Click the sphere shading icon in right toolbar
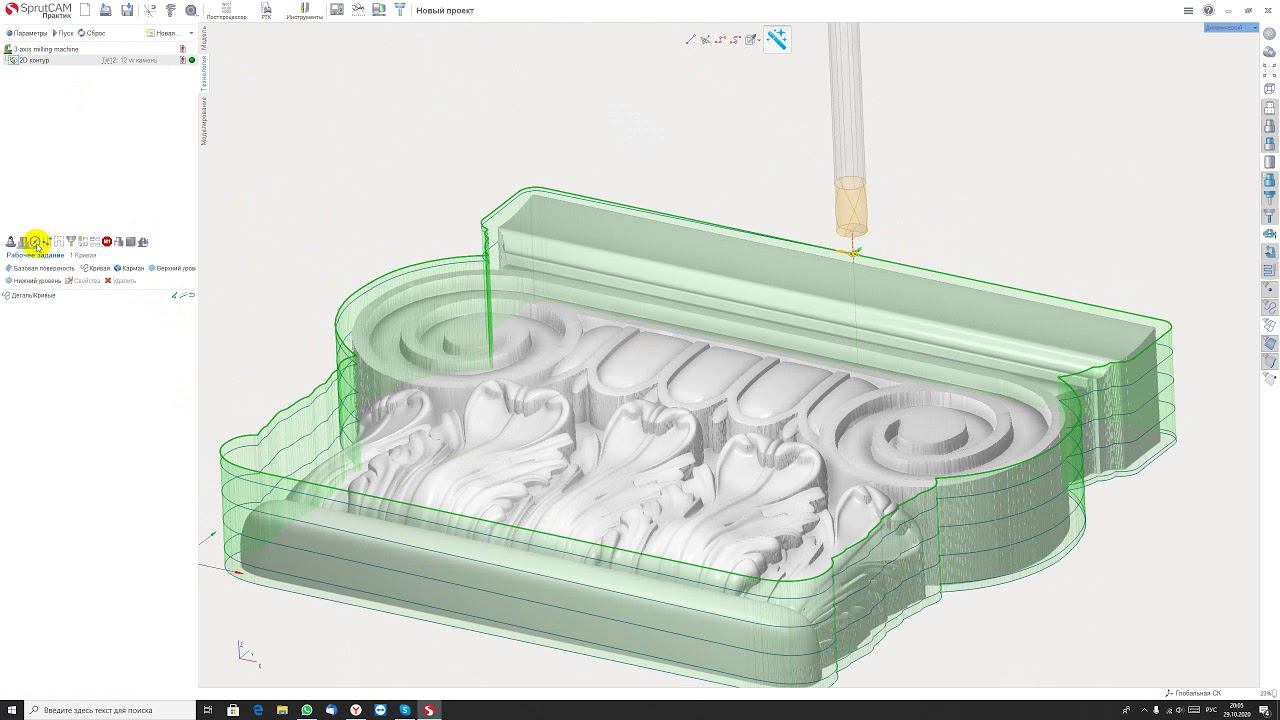1280x720 pixels. (x=1270, y=34)
